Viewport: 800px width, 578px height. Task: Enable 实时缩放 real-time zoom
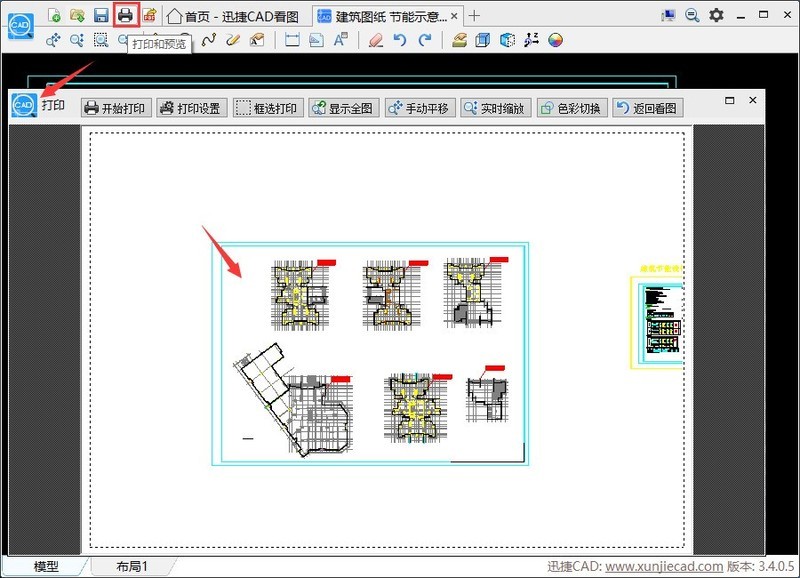pyautogui.click(x=496, y=108)
